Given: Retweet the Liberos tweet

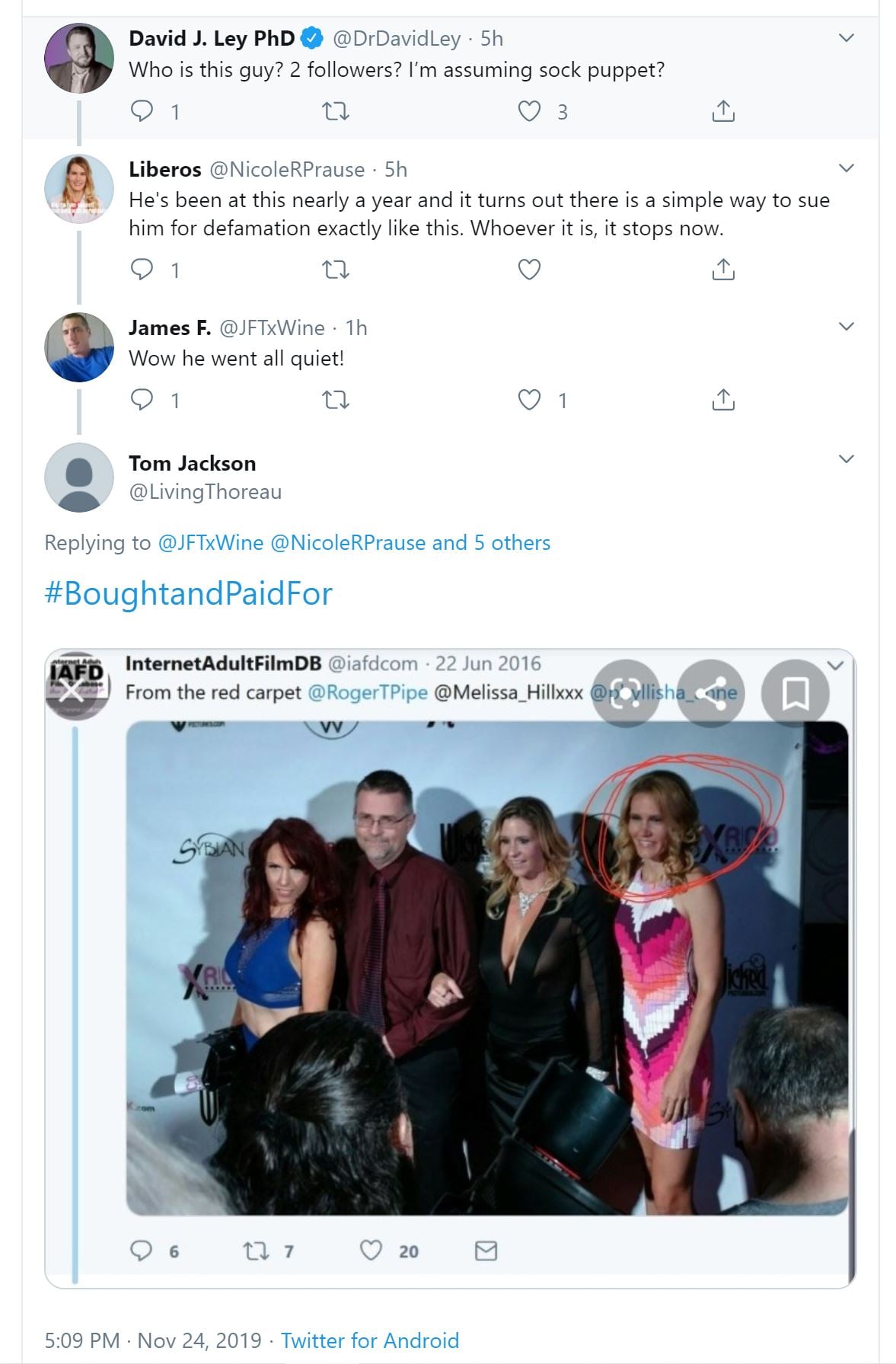Looking at the screenshot, I should [336, 270].
